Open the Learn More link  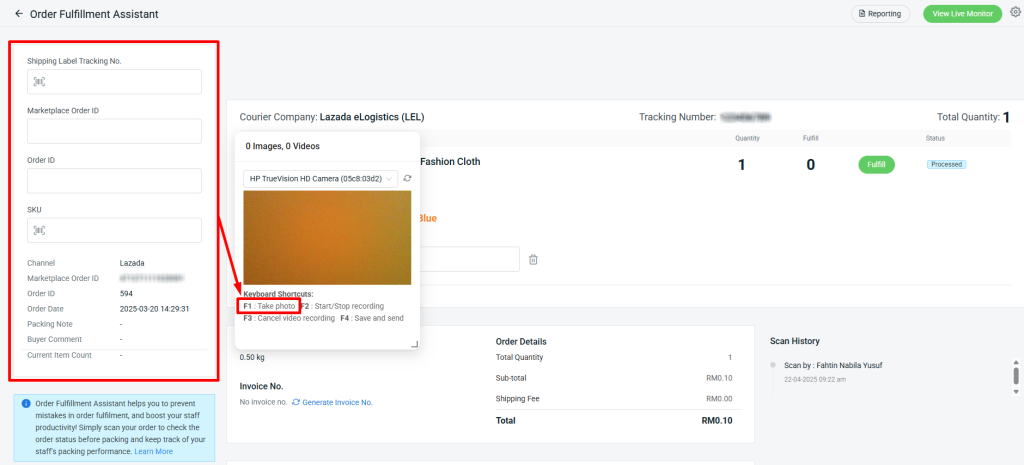click(x=153, y=452)
